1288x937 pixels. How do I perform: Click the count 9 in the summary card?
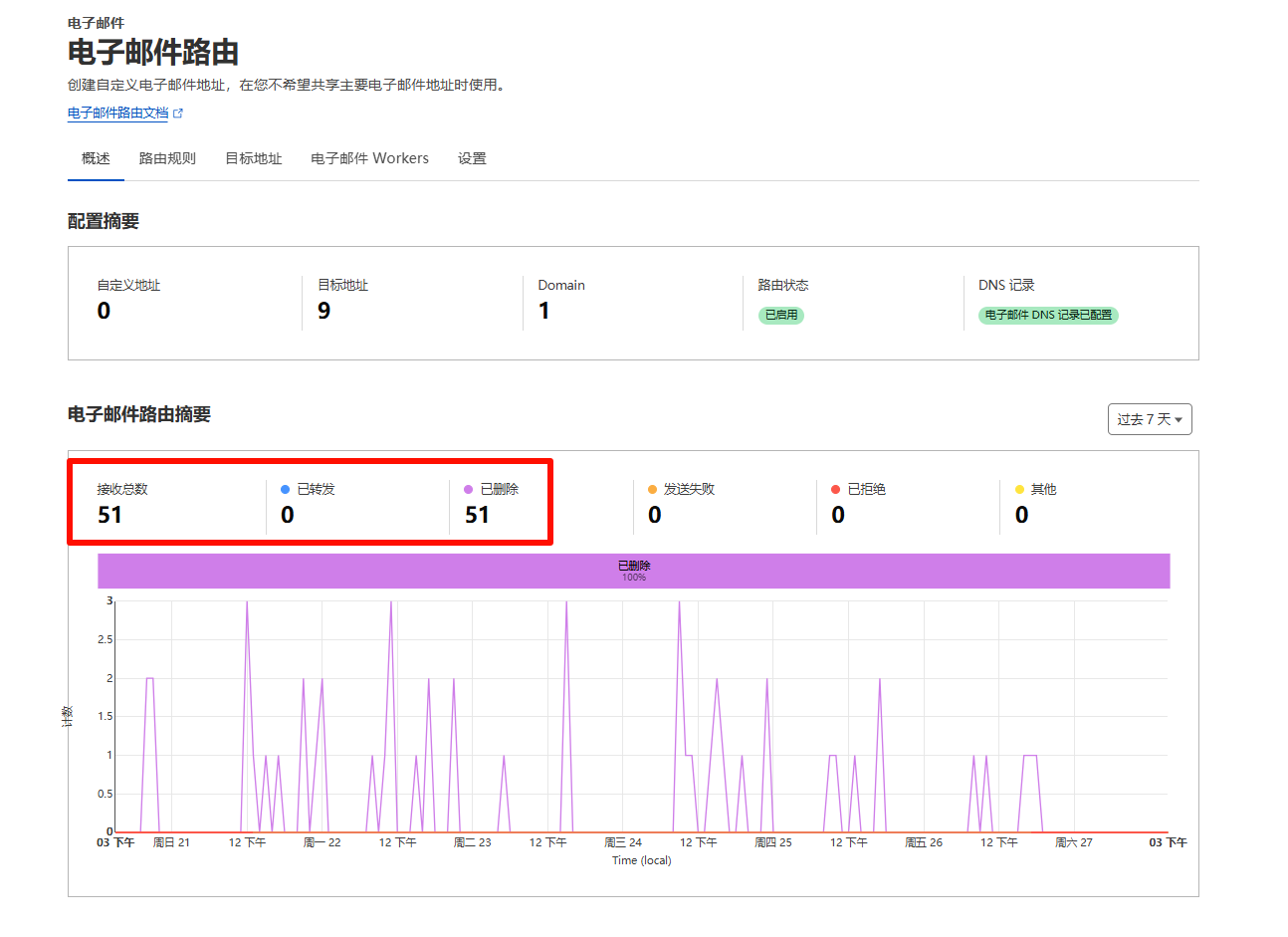(x=324, y=311)
